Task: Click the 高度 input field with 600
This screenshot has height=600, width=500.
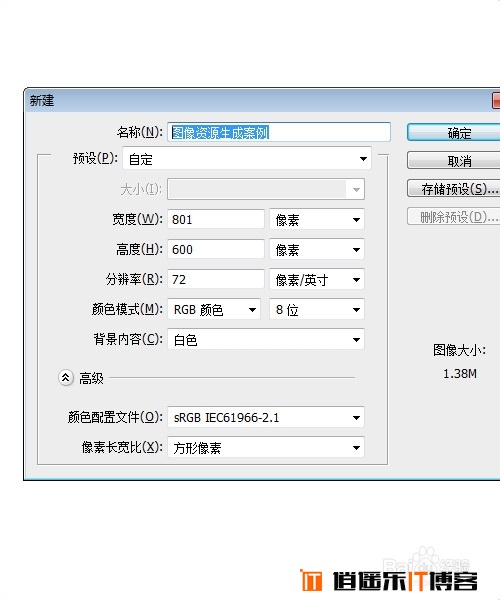Action: [x=216, y=249]
